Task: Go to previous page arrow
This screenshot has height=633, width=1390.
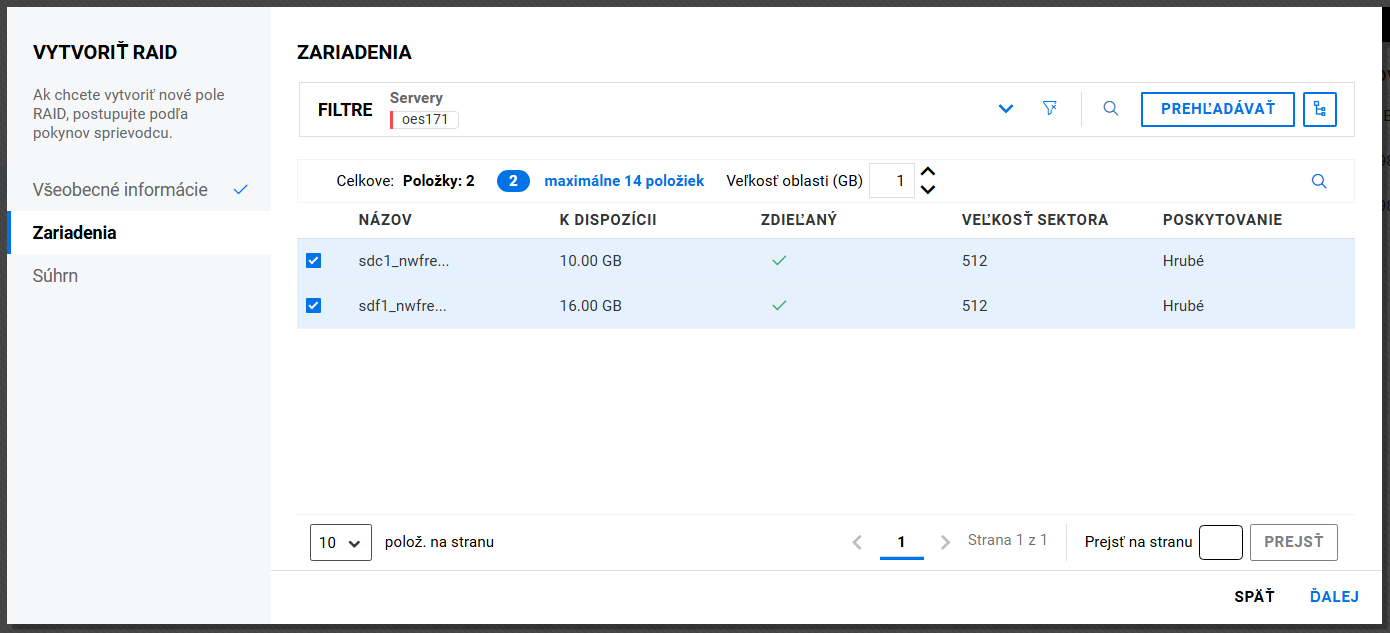Action: [857, 542]
